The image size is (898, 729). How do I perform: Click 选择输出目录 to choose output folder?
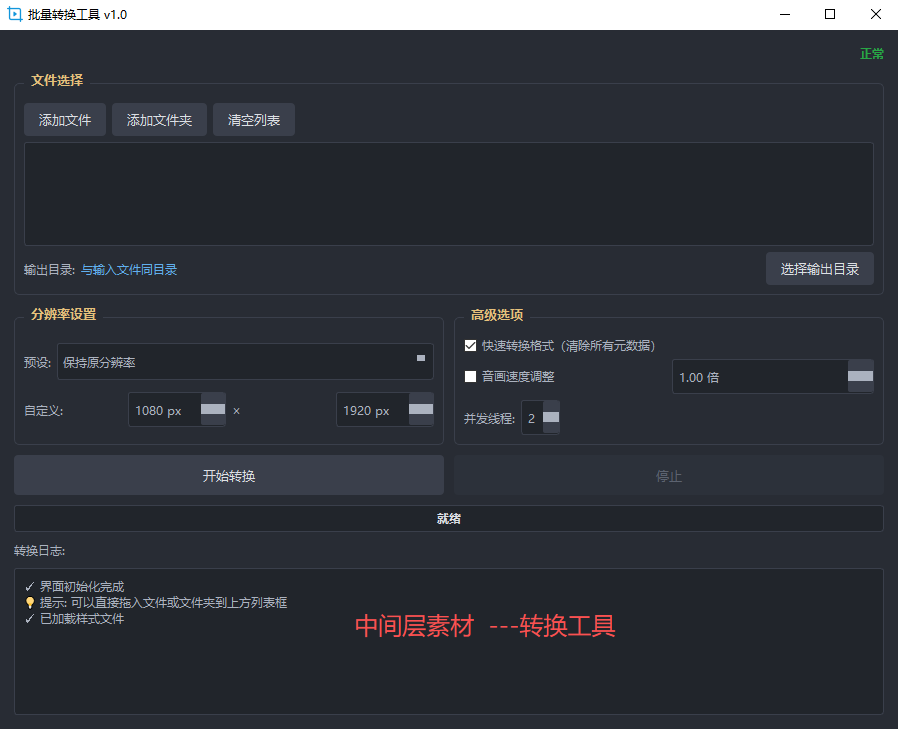pos(819,269)
